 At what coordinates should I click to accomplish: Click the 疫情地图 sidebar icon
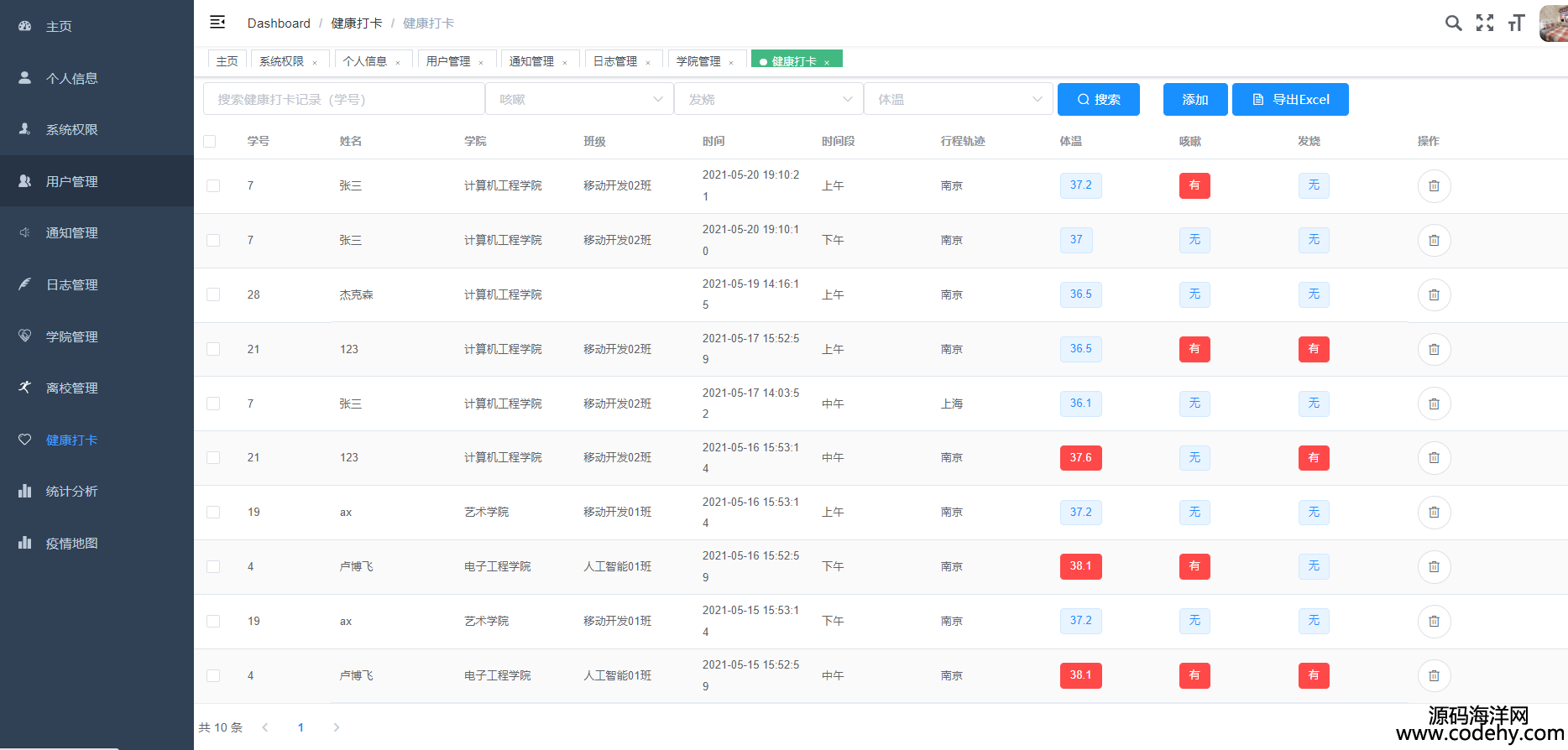click(25, 543)
